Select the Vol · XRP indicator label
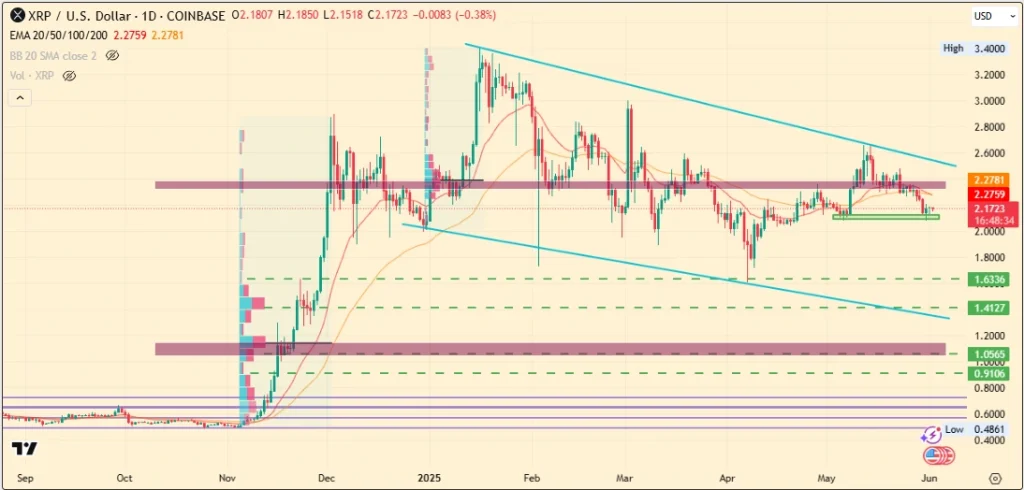Image resolution: width=1024 pixels, height=490 pixels. coord(32,76)
